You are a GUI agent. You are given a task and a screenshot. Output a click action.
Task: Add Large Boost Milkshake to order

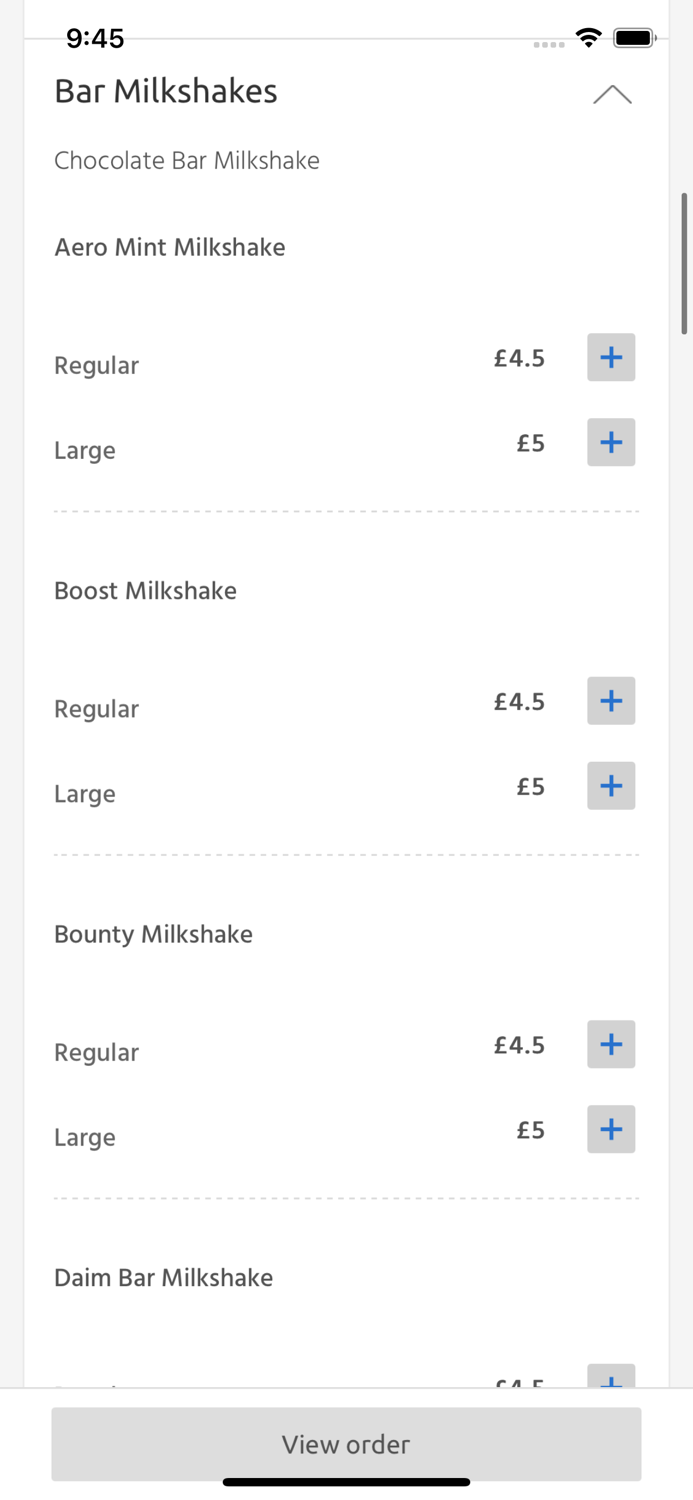pyautogui.click(x=611, y=786)
